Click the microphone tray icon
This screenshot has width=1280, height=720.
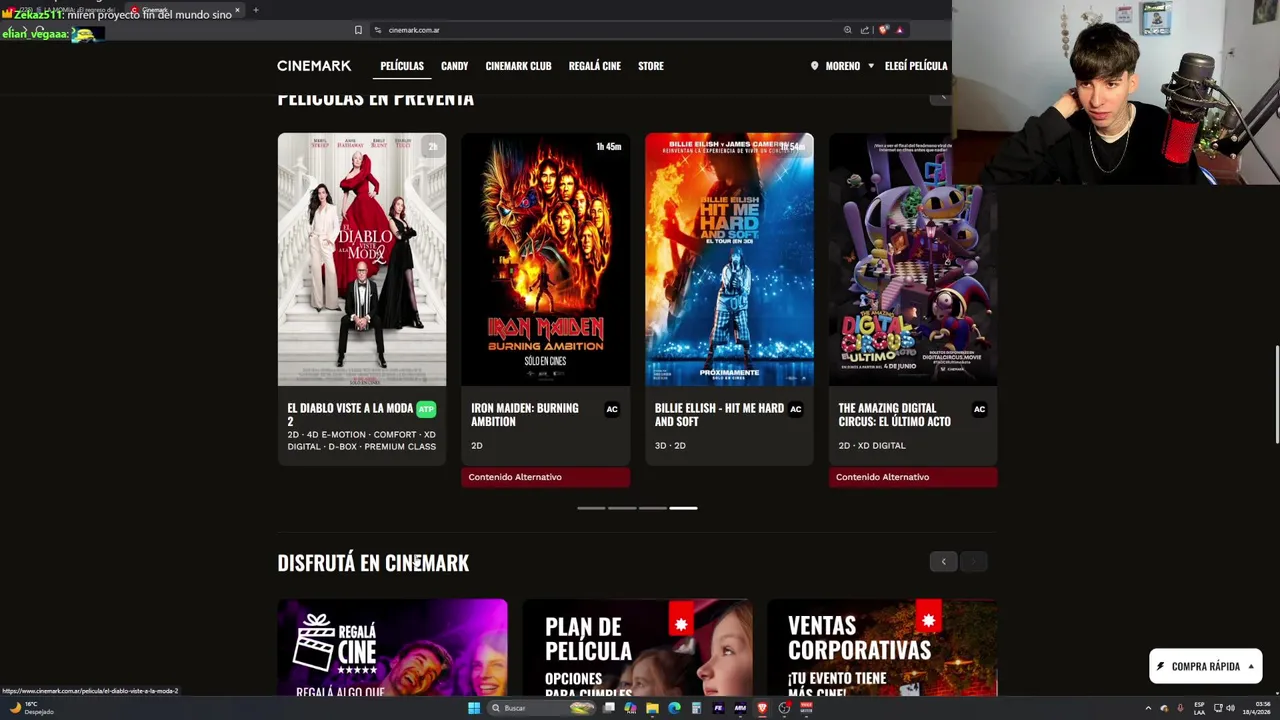point(1180,708)
